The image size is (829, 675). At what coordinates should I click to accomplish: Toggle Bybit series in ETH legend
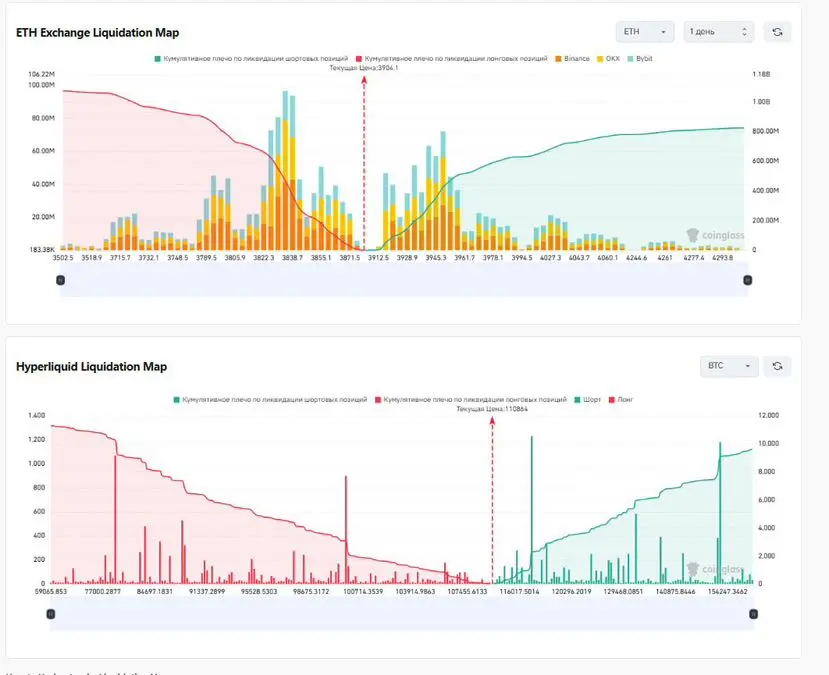[x=640, y=59]
